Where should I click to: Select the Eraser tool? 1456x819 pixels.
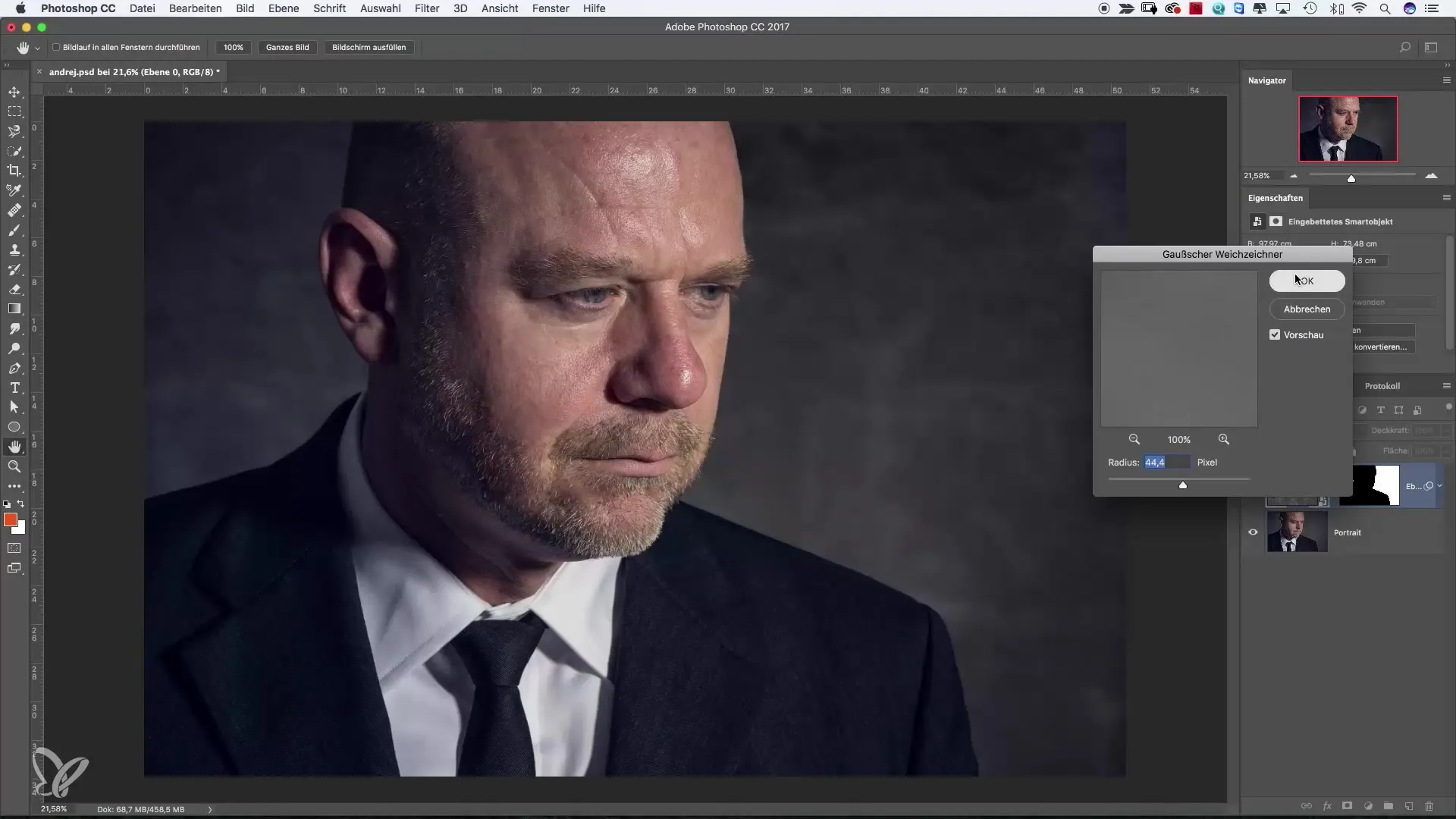[x=14, y=289]
